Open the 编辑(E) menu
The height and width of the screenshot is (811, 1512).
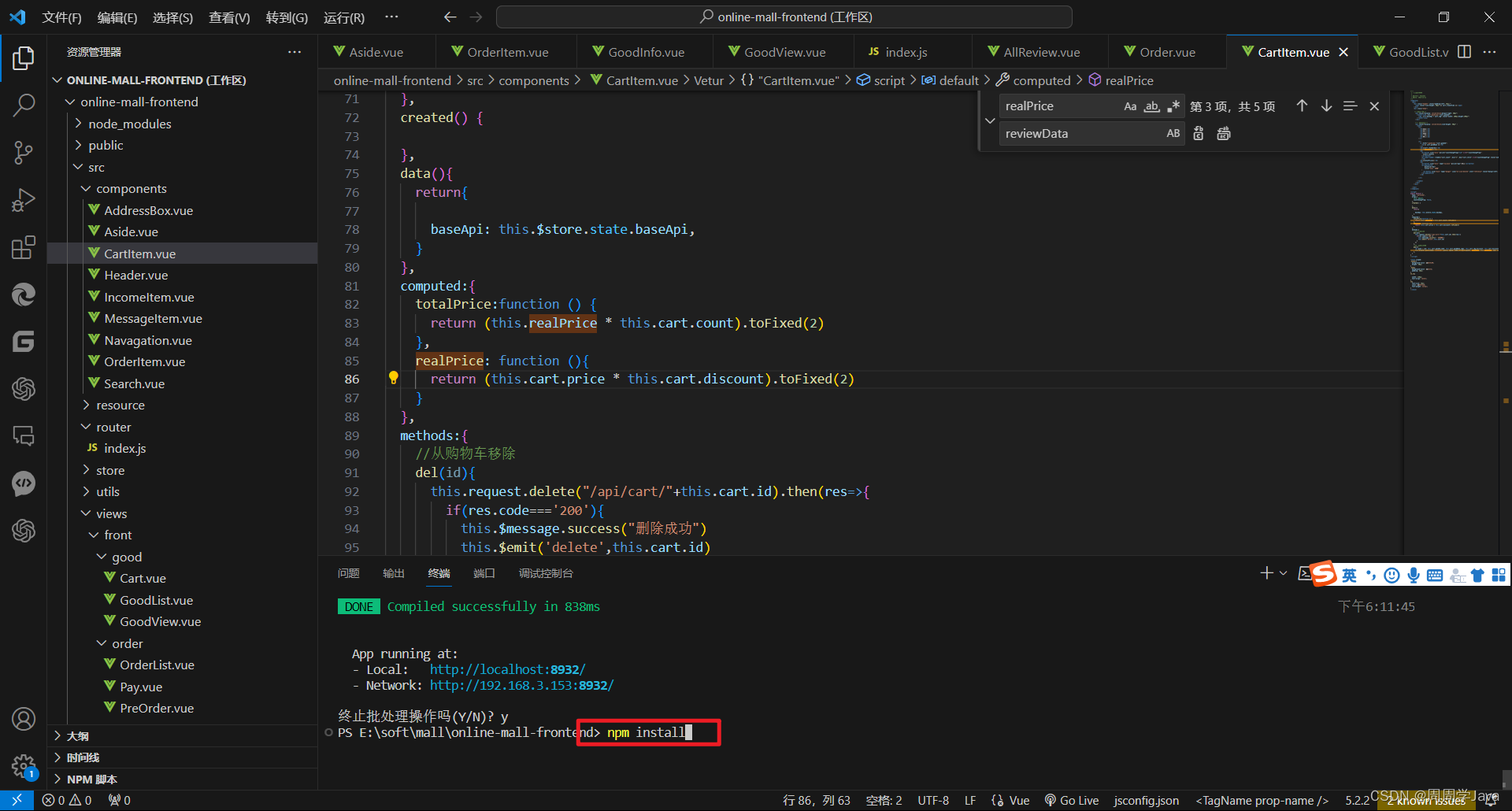[117, 17]
